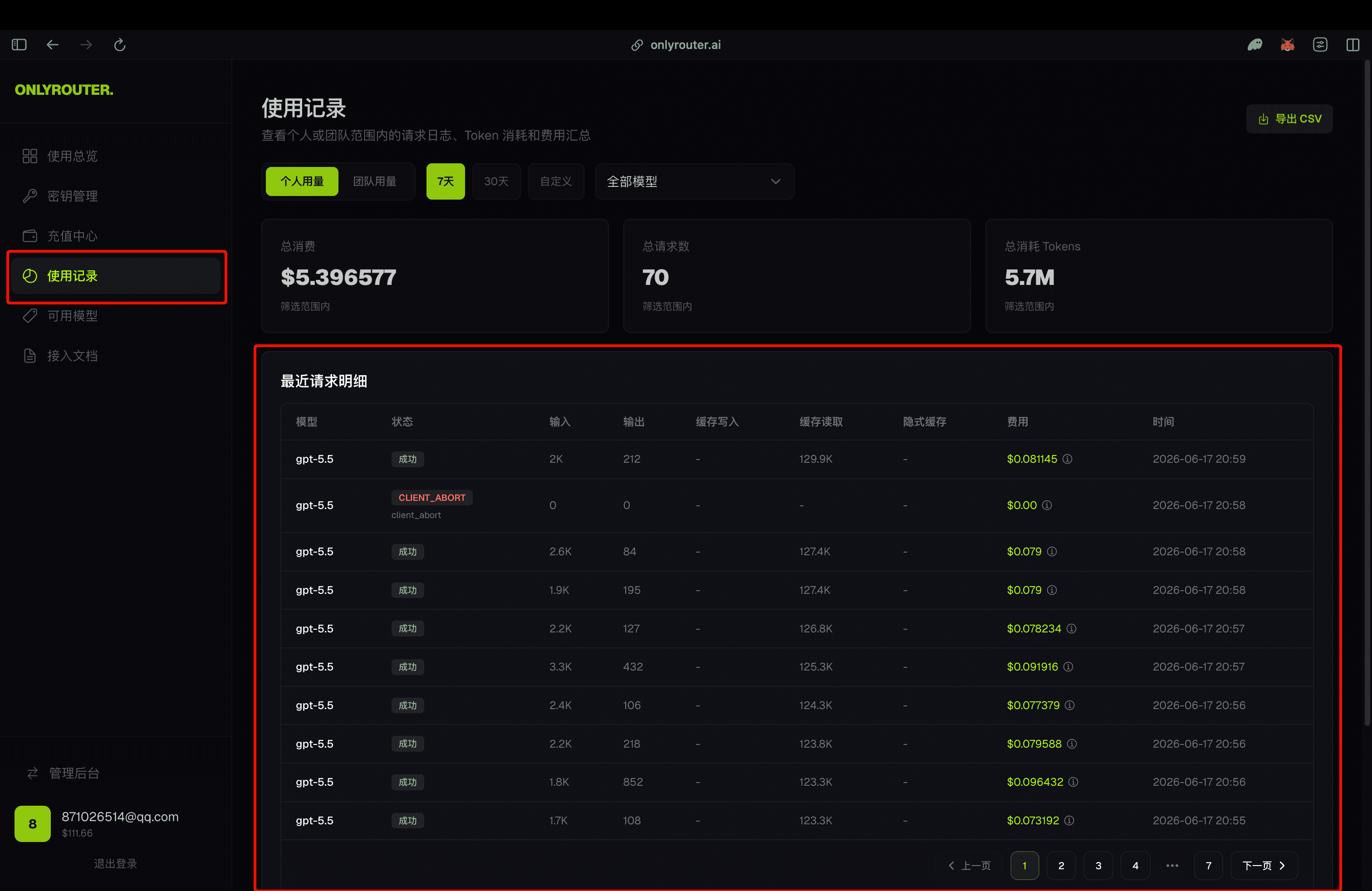1372x891 pixels.
Task: Select the 7天 time range
Action: 446,181
